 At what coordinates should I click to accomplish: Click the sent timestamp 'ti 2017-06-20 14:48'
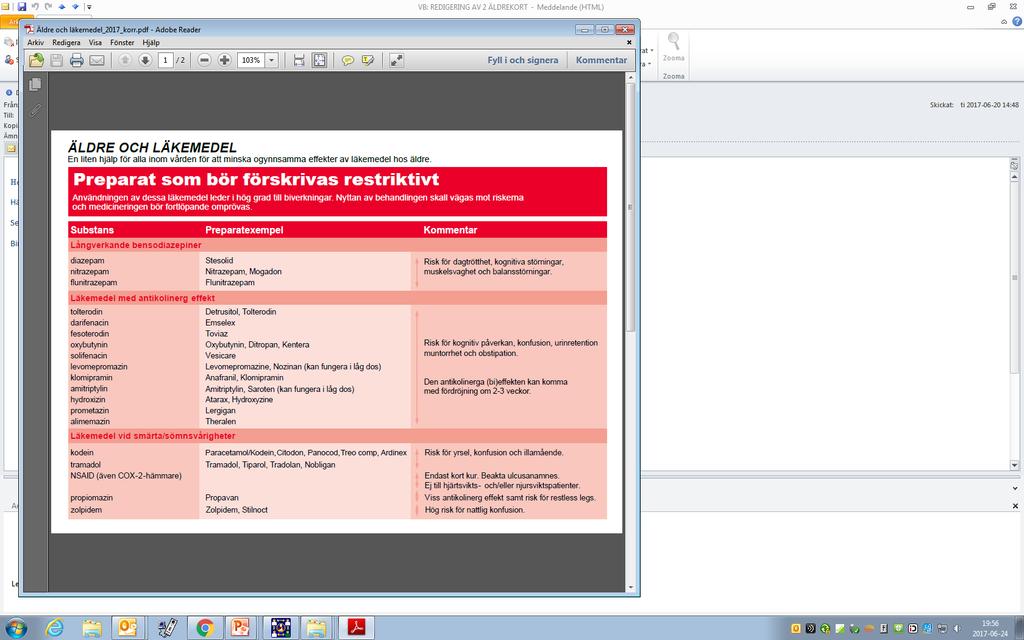(x=989, y=104)
